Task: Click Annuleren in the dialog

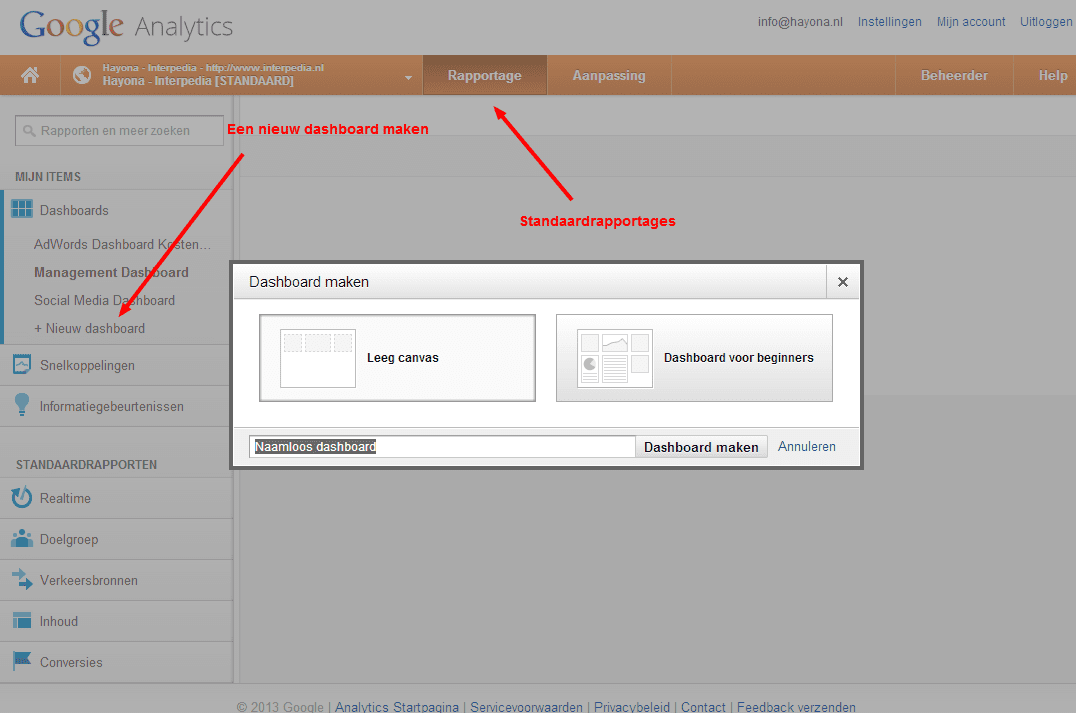Action: click(x=806, y=447)
